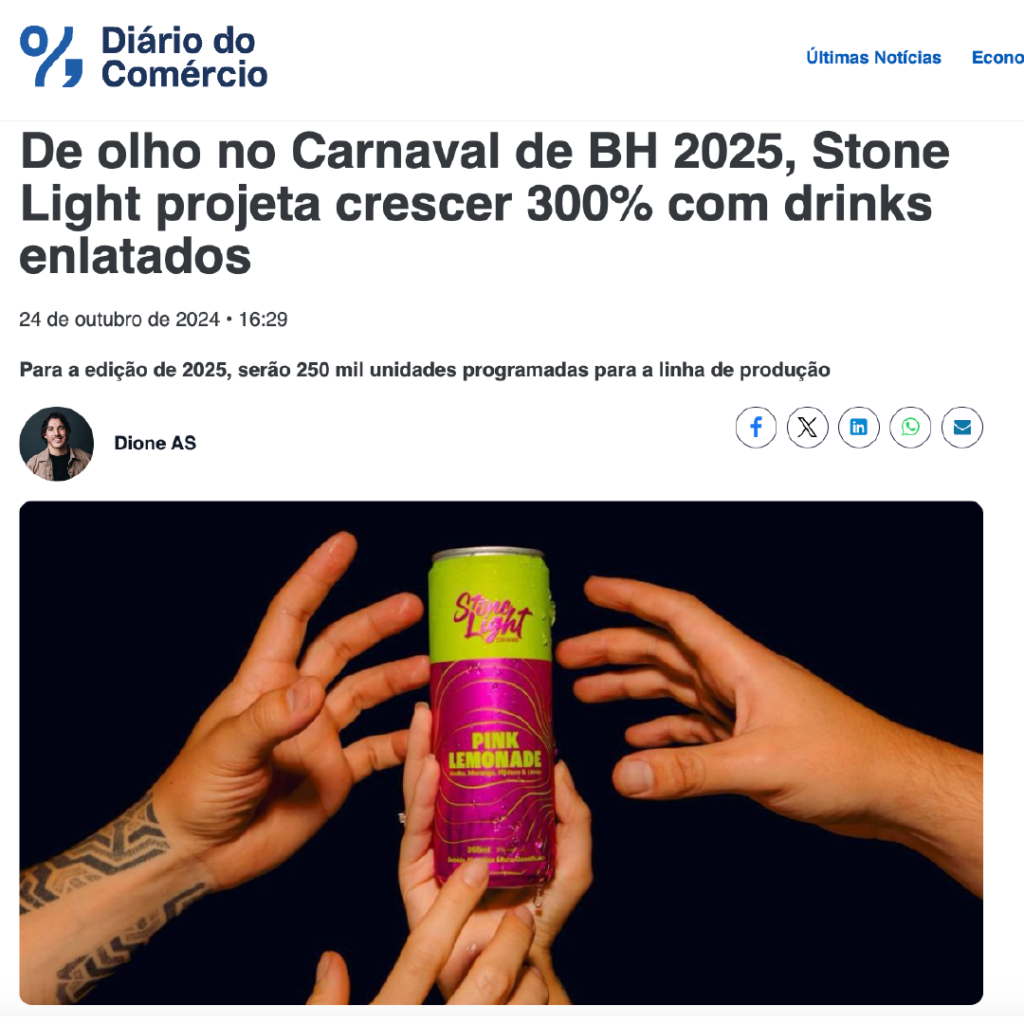Image resolution: width=1024 pixels, height=1024 pixels.
Task: Open author Dione AS's profile link
Action: 155,443
